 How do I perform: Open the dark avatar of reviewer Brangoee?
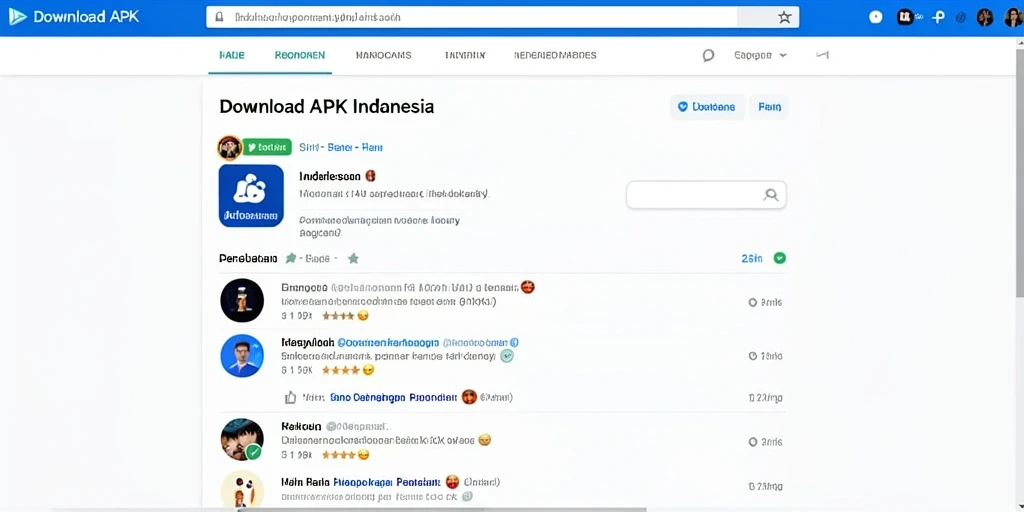[x=242, y=300]
